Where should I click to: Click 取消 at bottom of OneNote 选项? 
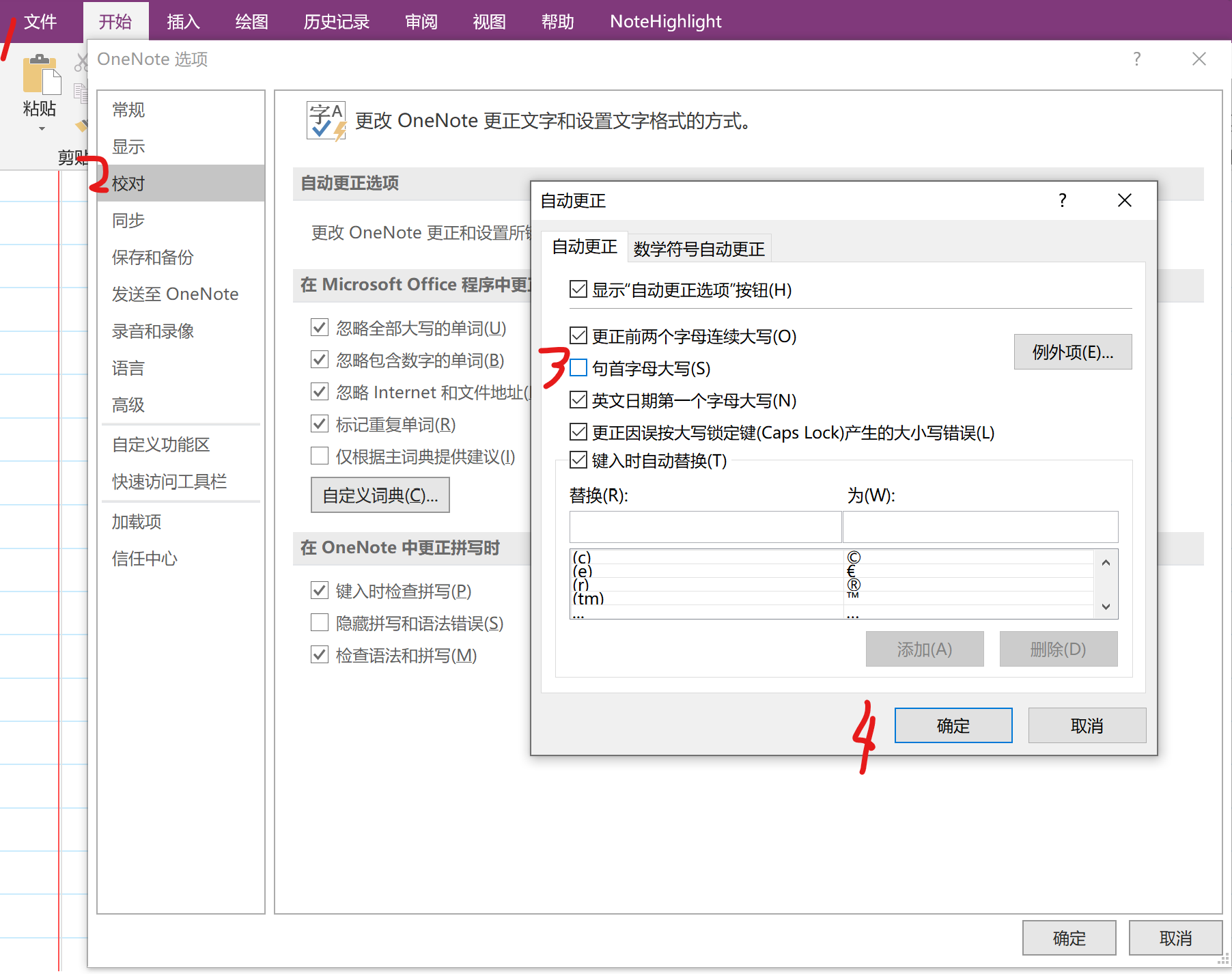(x=1176, y=938)
